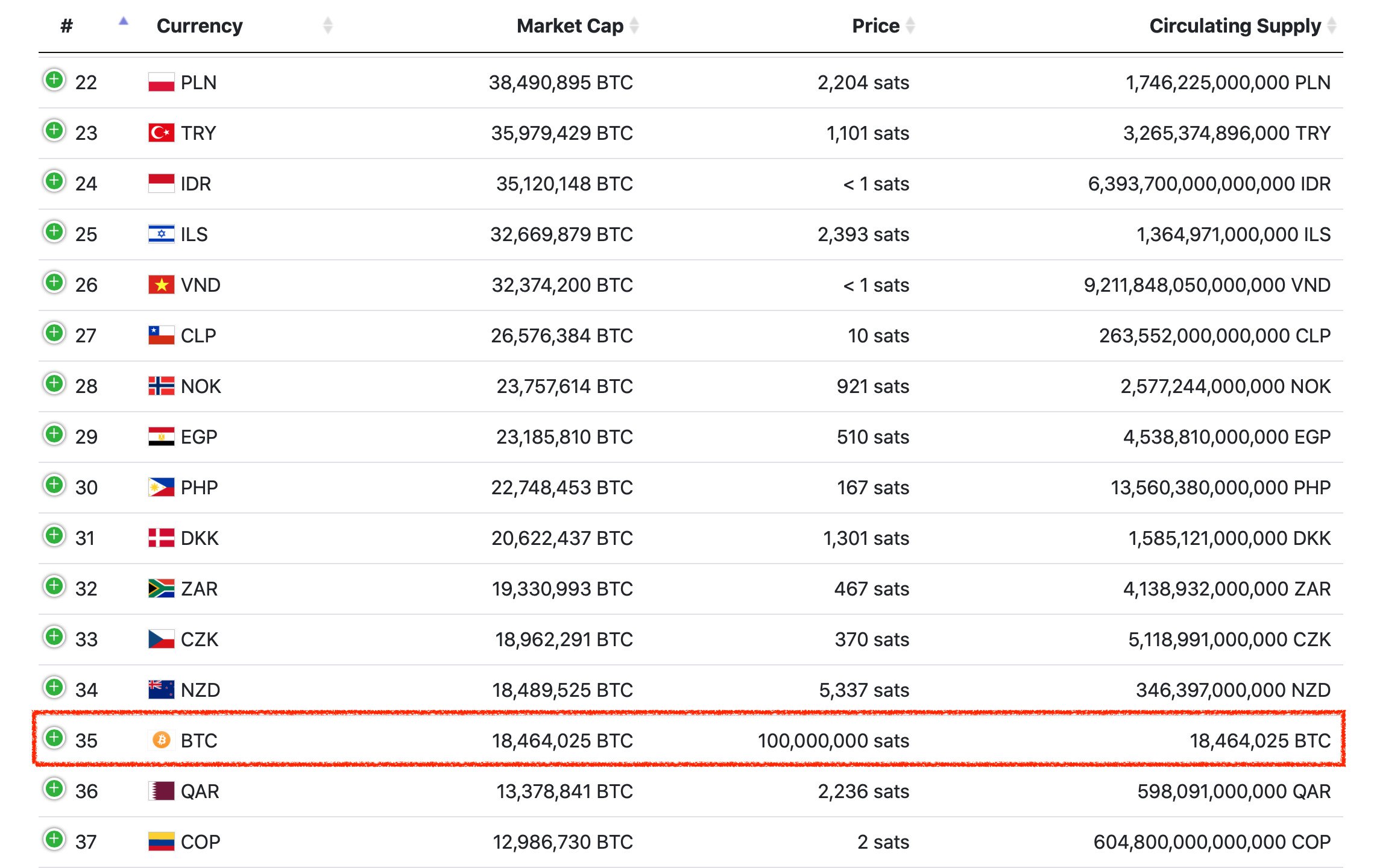
Task: Click the rank column ascending sort arrow
Action: [x=124, y=21]
